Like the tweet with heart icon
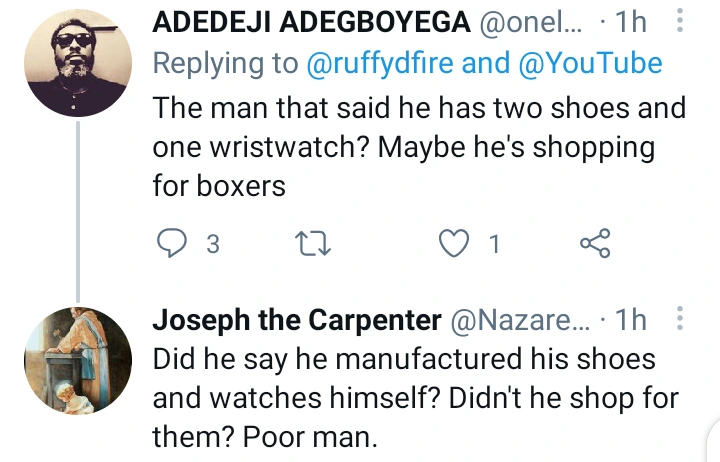Screen dimensions: 720x462 pyautogui.click(x=455, y=243)
